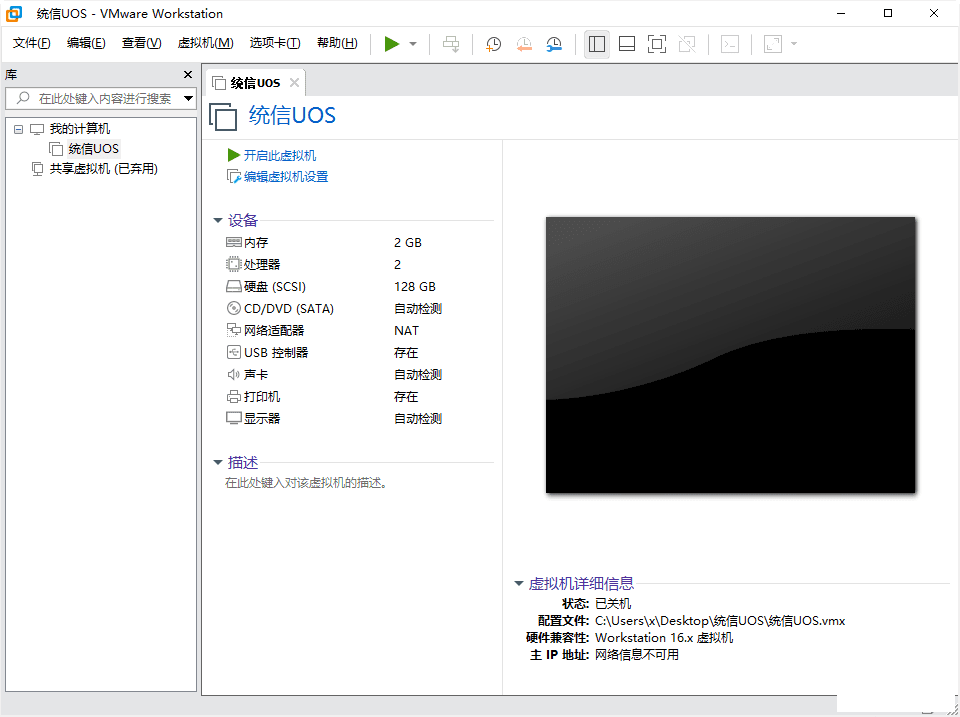Collapse the 设备 section

pos(218,220)
